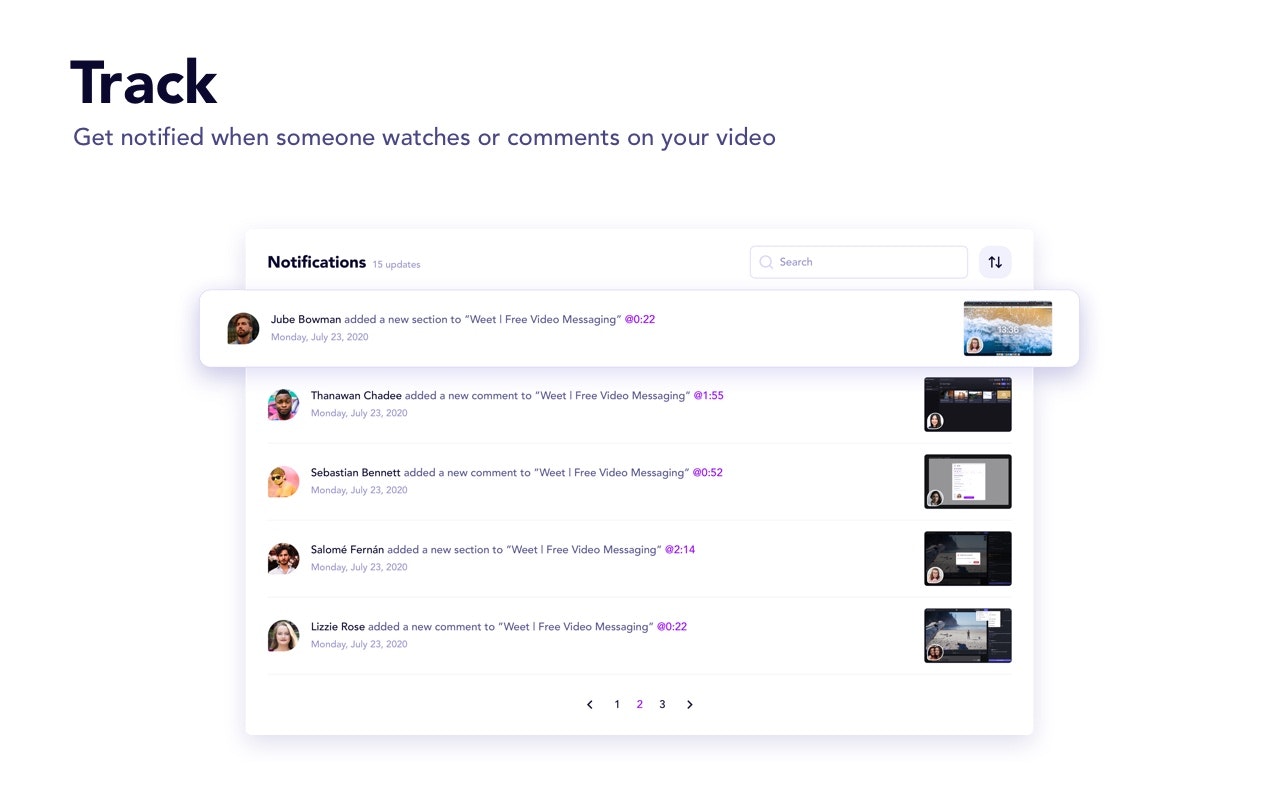Open the sort notifications icon
This screenshot has width=1280, height=800.
995,261
